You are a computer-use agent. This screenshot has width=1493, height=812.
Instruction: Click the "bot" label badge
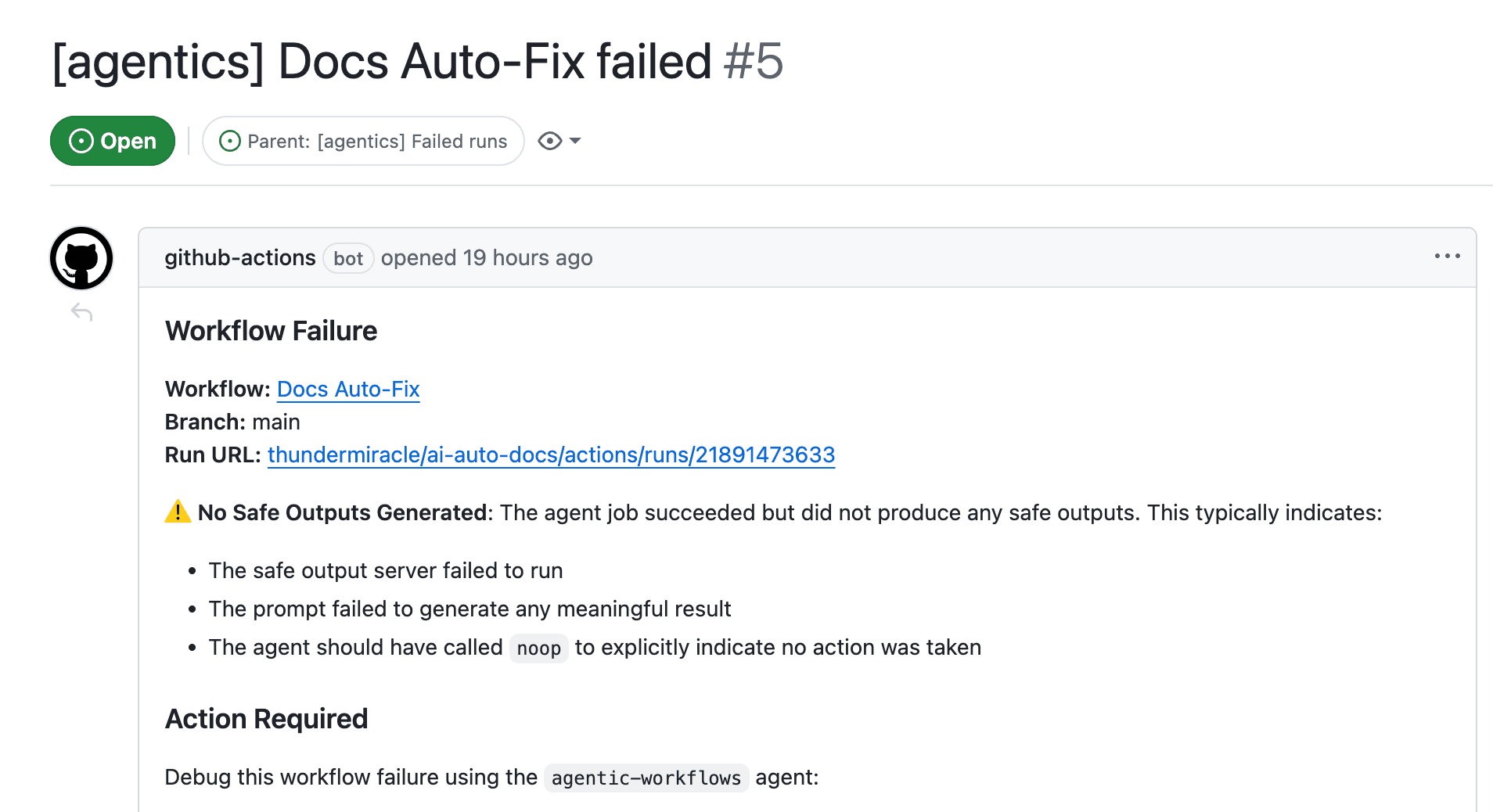[348, 259]
